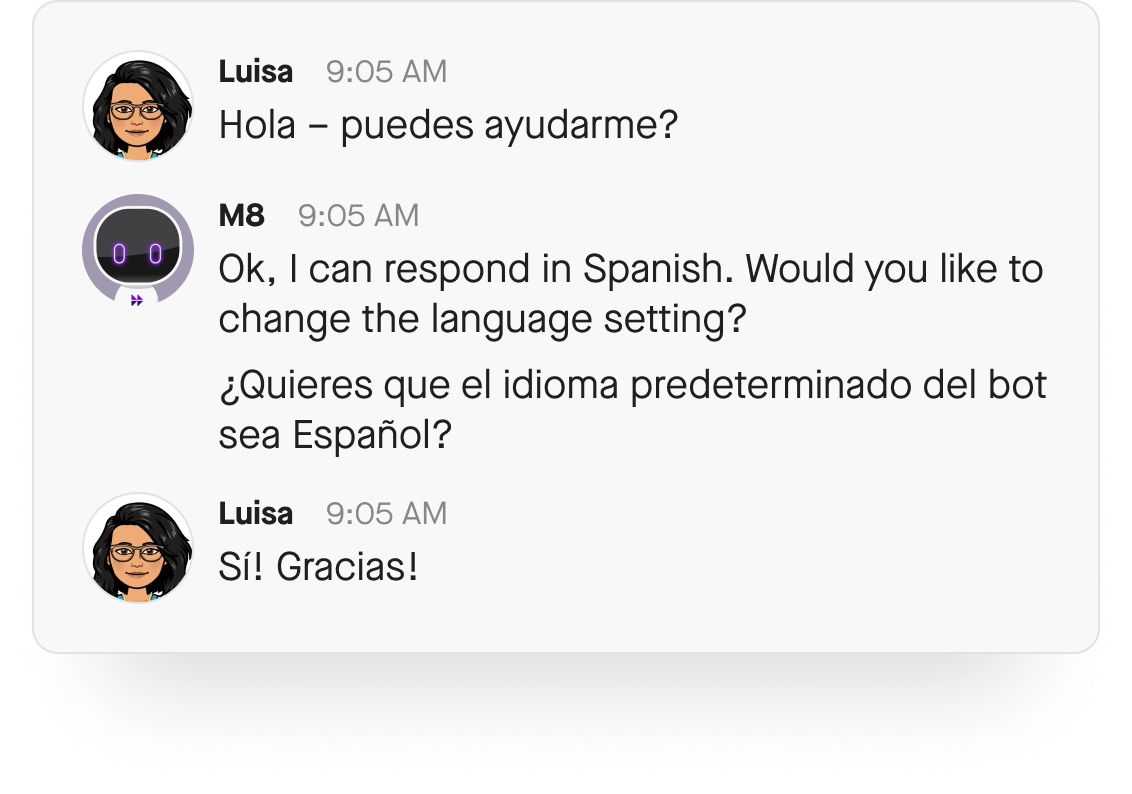Click the M8 sender name

[241, 215]
